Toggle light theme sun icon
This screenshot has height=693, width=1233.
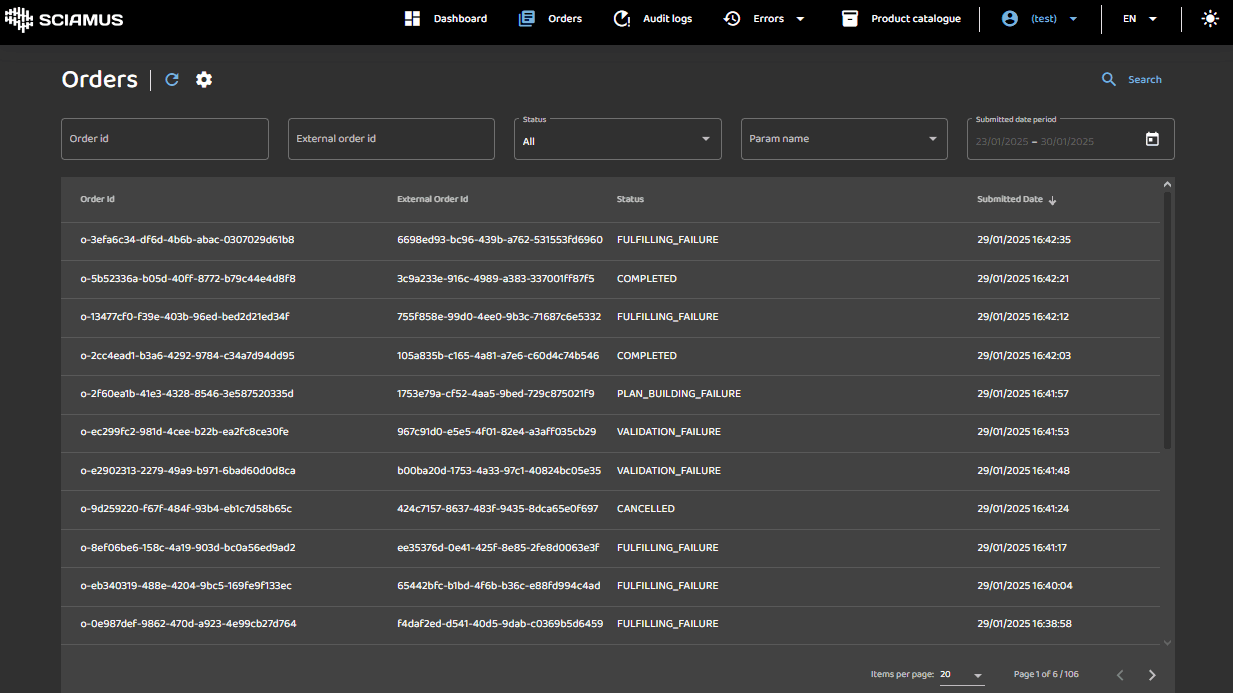click(1210, 19)
